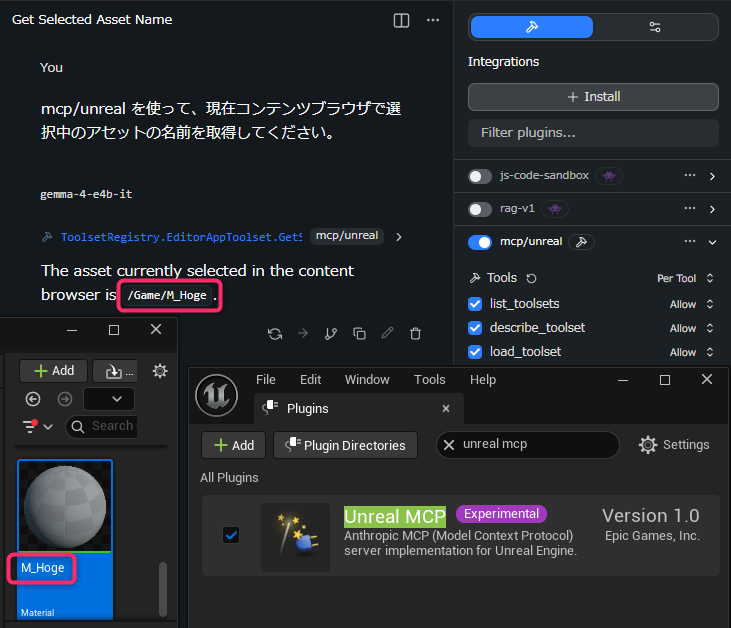Select the M_Hoge material thumbnail
This screenshot has height=628, width=731.
pos(65,506)
